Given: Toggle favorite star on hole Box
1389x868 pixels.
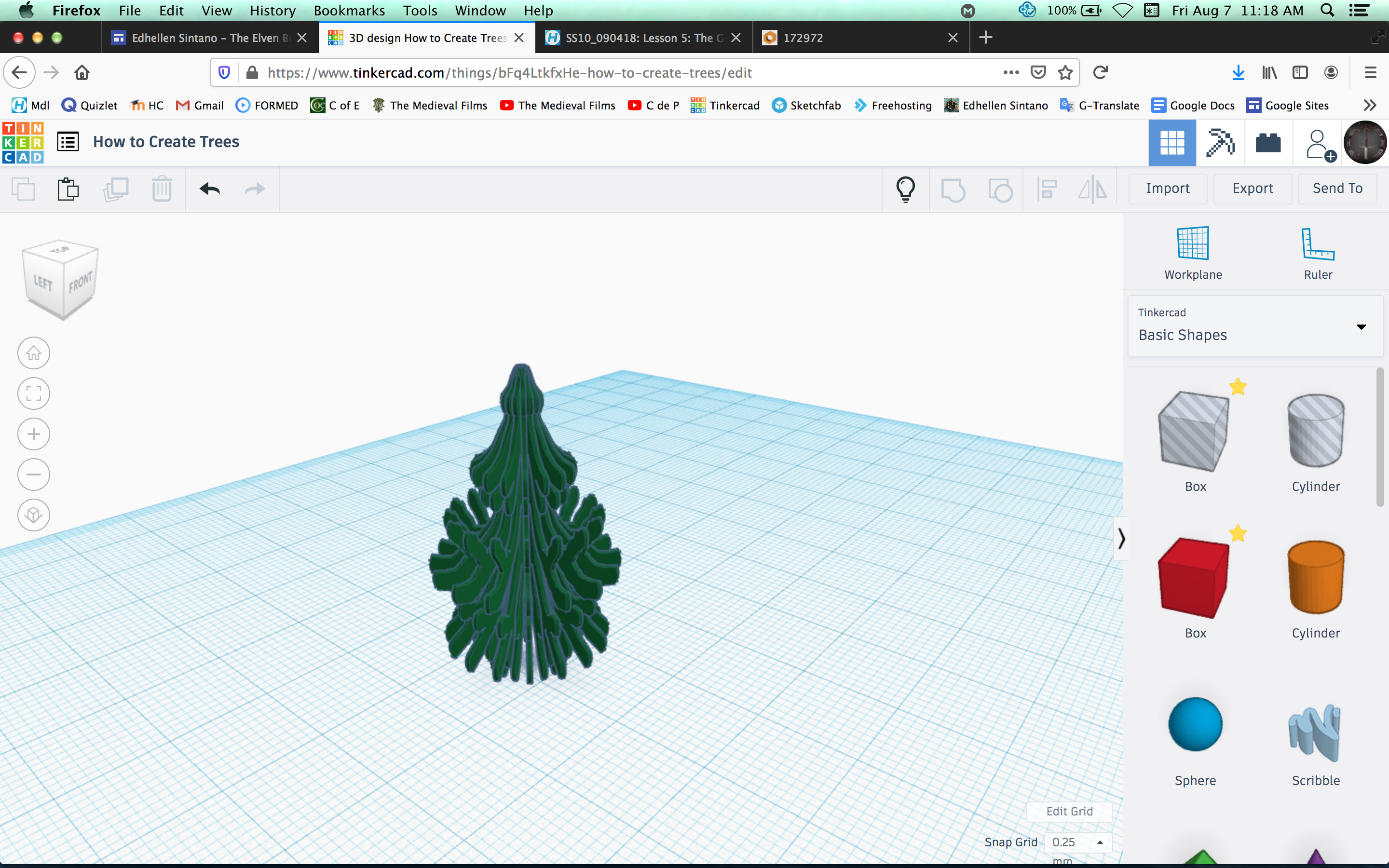Looking at the screenshot, I should [x=1238, y=387].
